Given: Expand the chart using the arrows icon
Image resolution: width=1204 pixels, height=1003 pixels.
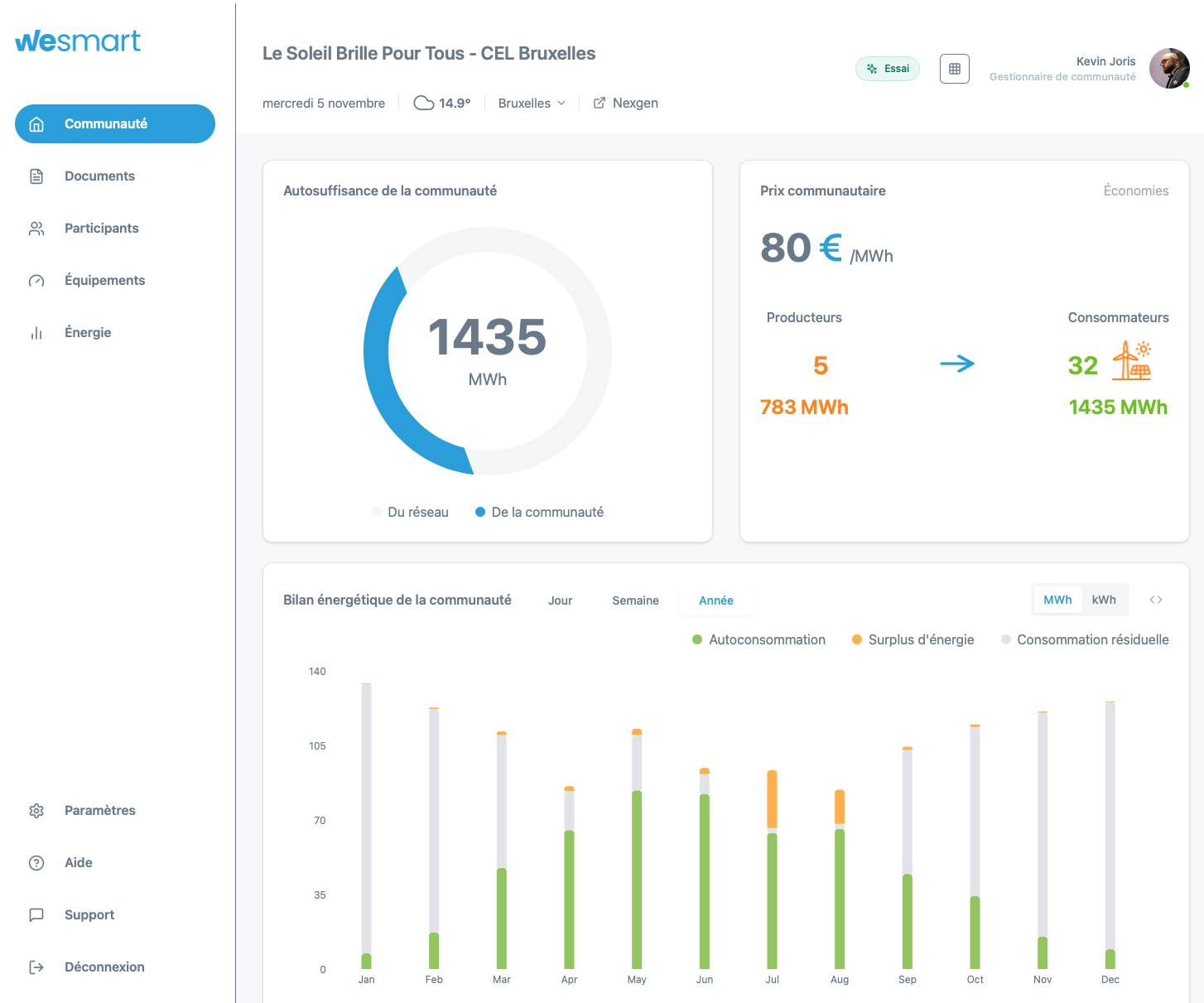Looking at the screenshot, I should click(x=1156, y=600).
